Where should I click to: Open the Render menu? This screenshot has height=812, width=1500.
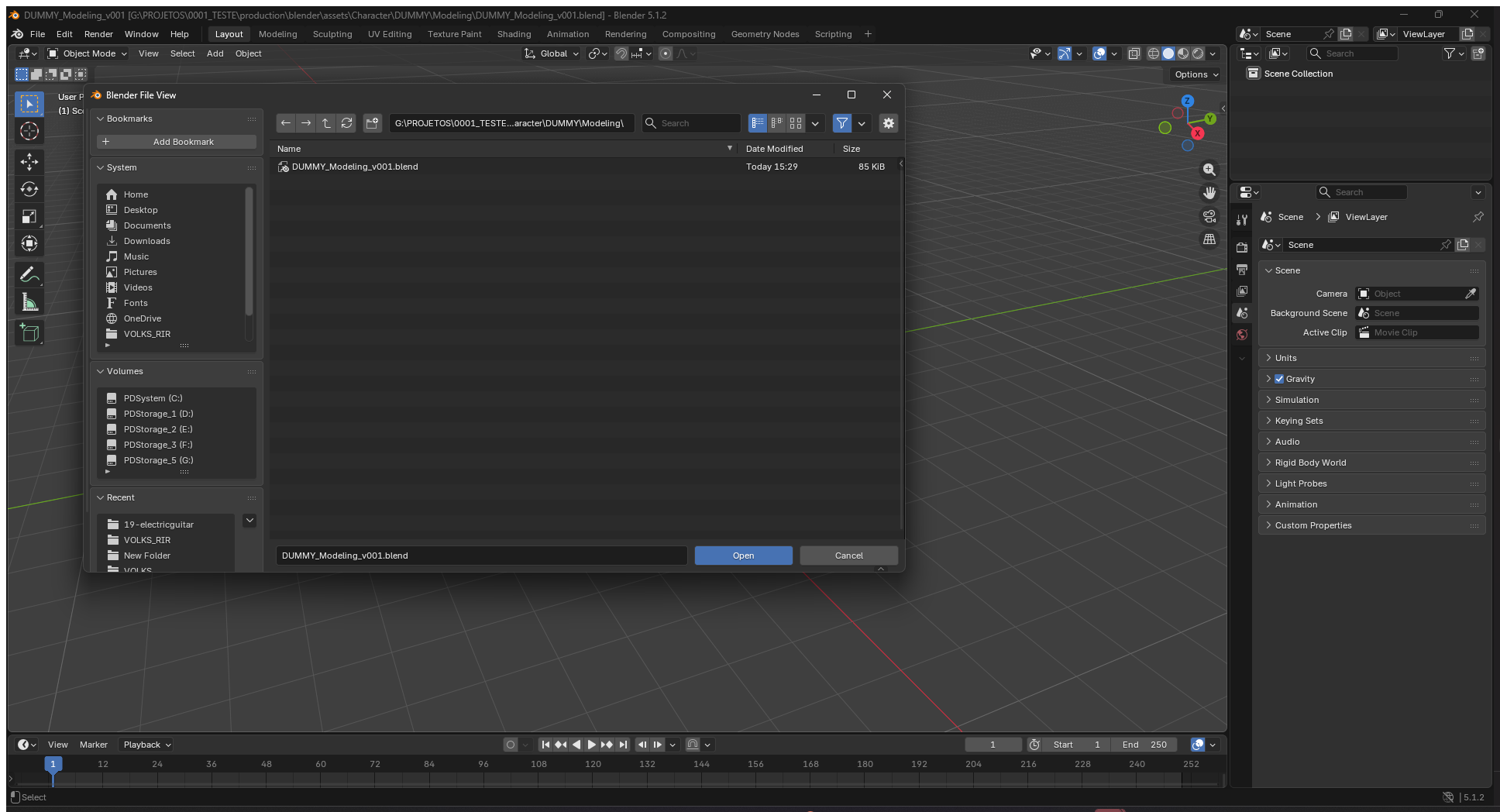(x=98, y=34)
